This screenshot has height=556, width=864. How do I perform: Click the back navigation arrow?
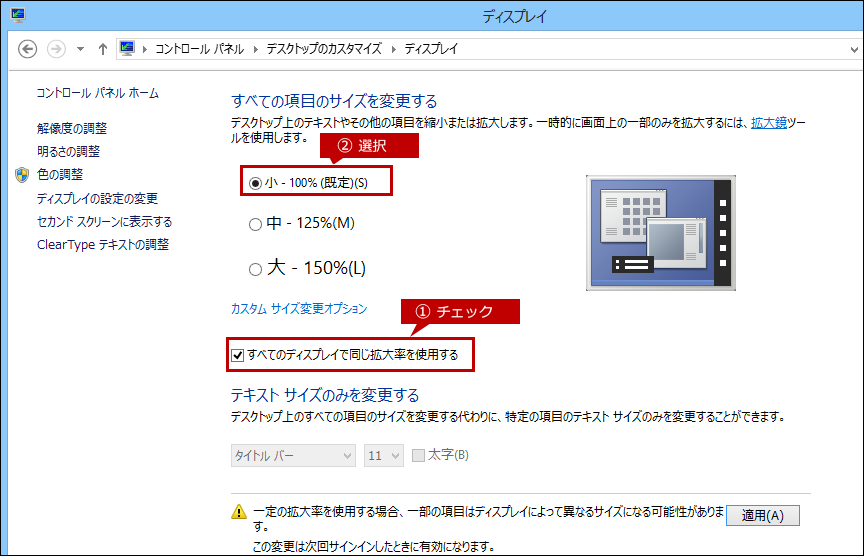click(x=28, y=49)
